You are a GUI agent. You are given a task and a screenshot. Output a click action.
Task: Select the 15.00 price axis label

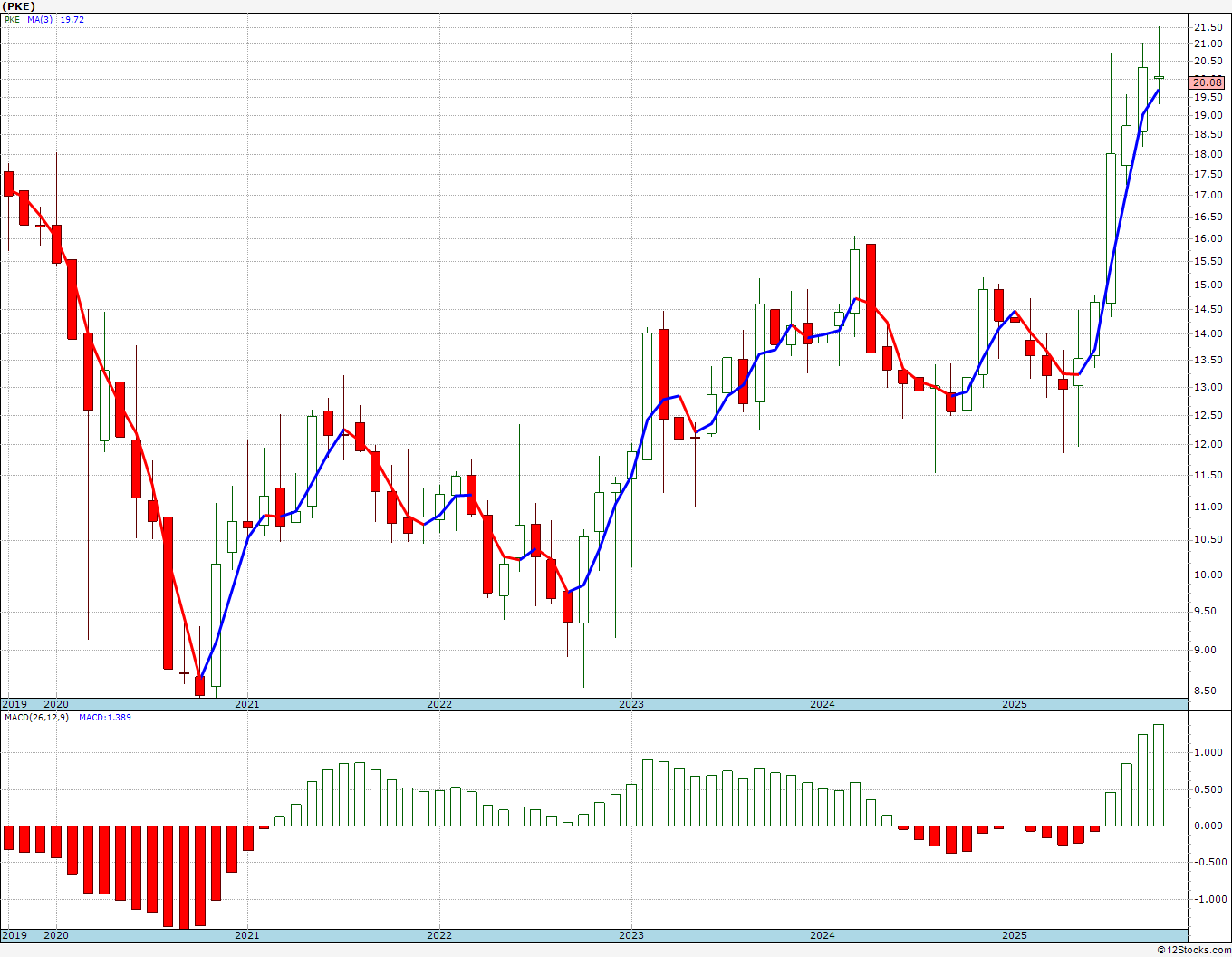[x=1208, y=285]
